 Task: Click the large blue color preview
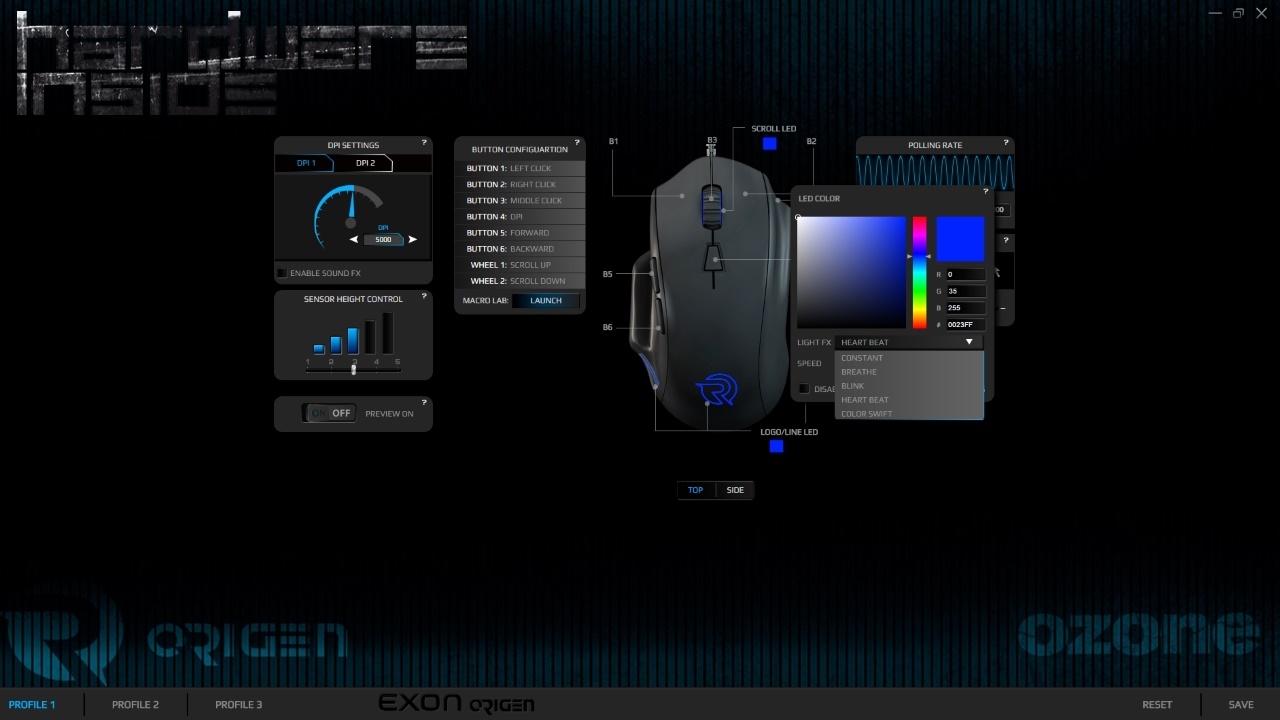coord(961,240)
